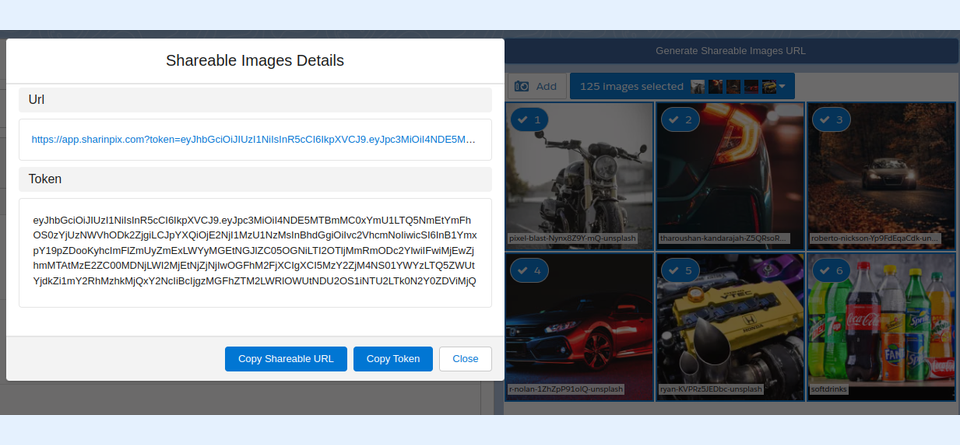Close the Shareable Images Details dialog
The image size is (960, 445).
465,359
